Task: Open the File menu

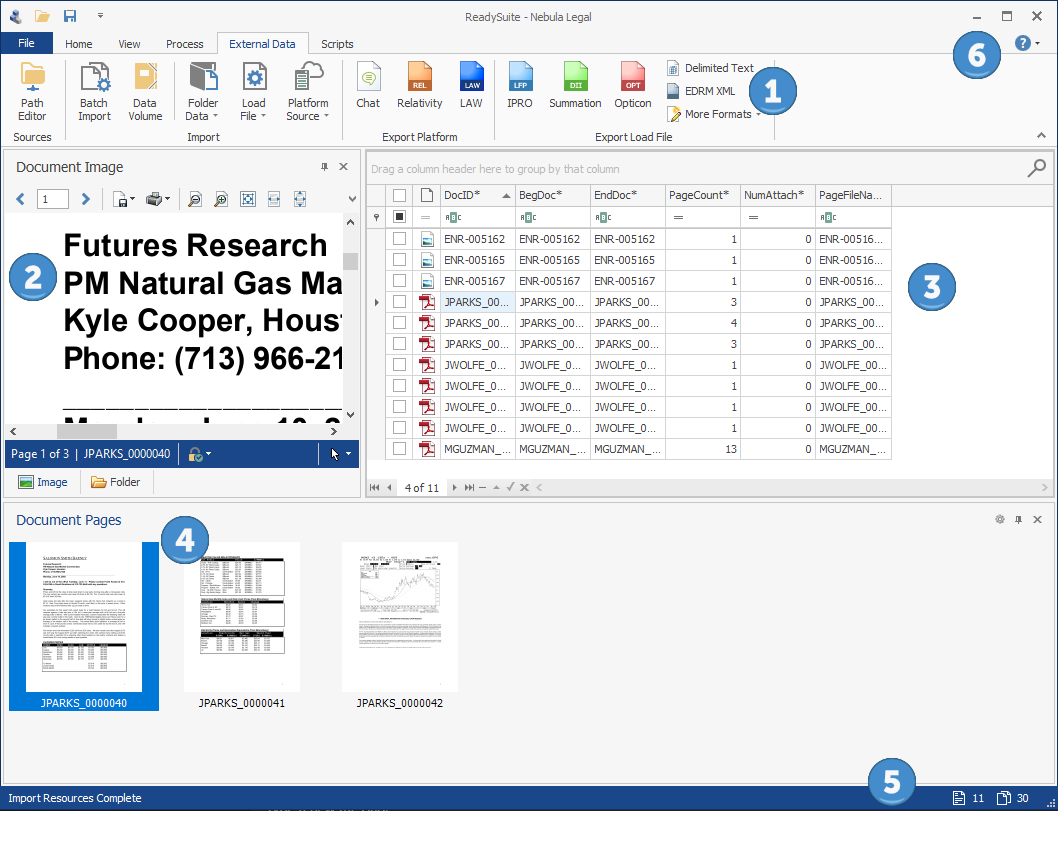Action: click(x=26, y=43)
